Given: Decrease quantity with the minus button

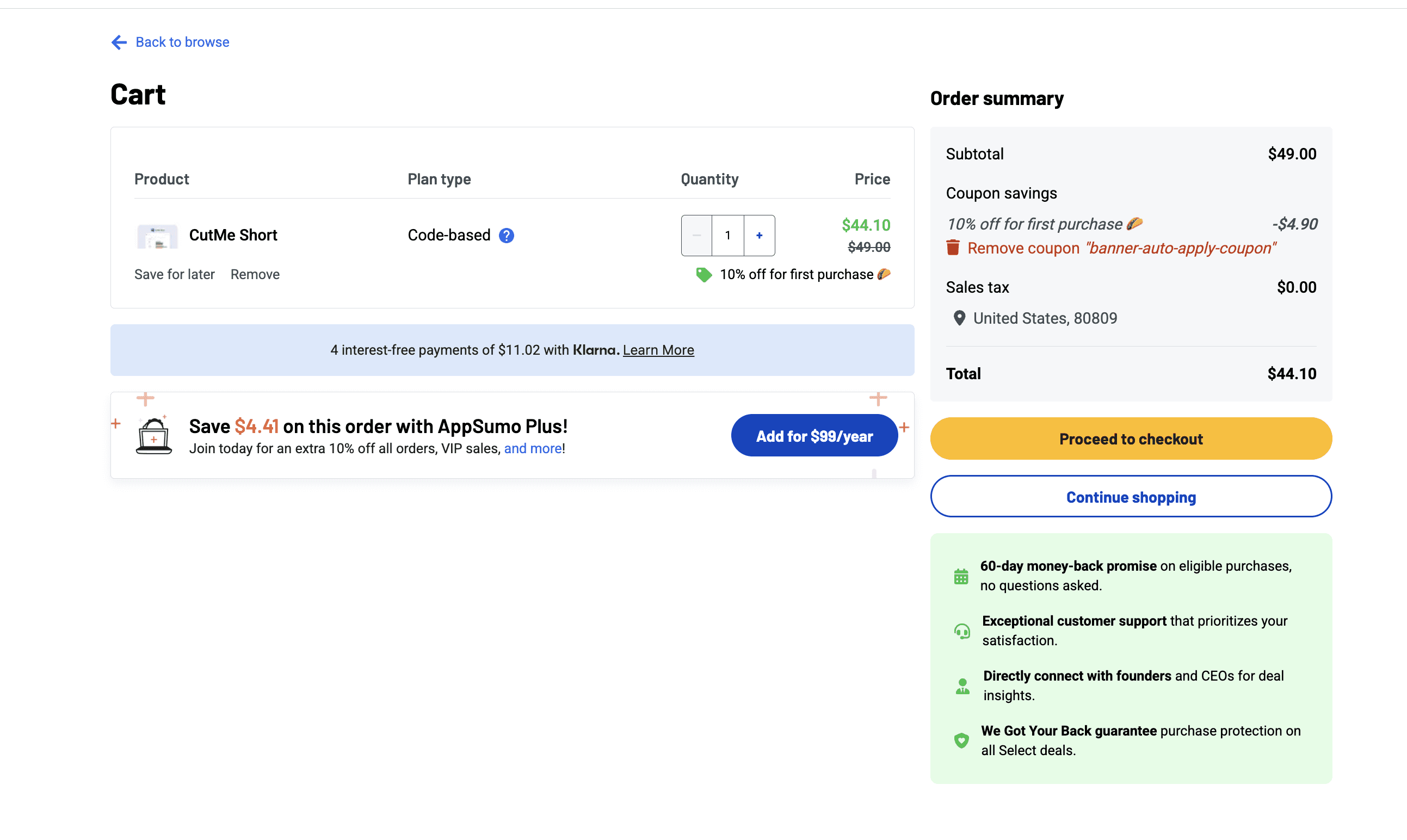Looking at the screenshot, I should click(696, 236).
